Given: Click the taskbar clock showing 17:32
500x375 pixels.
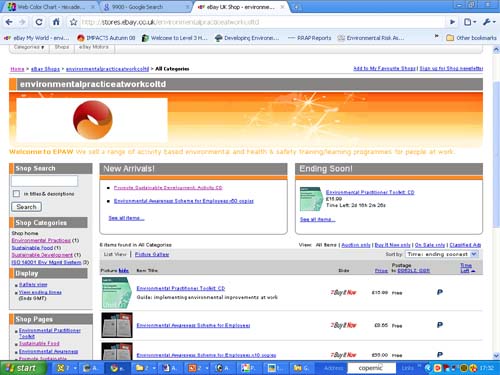Looking at the screenshot, I should pos(486,368).
